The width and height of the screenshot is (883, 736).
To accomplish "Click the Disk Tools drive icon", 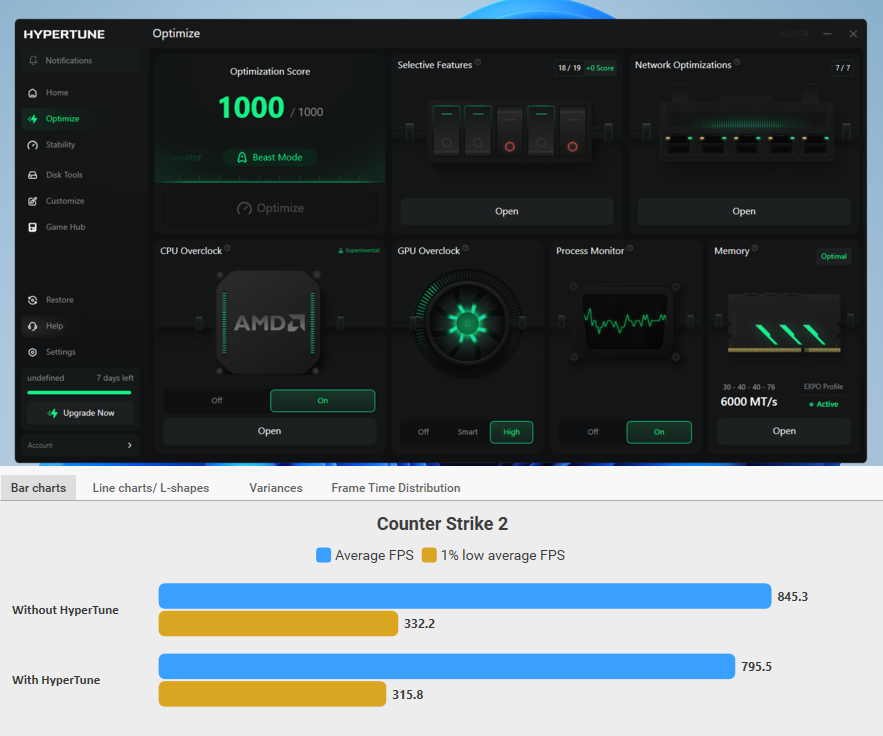I will point(33,175).
